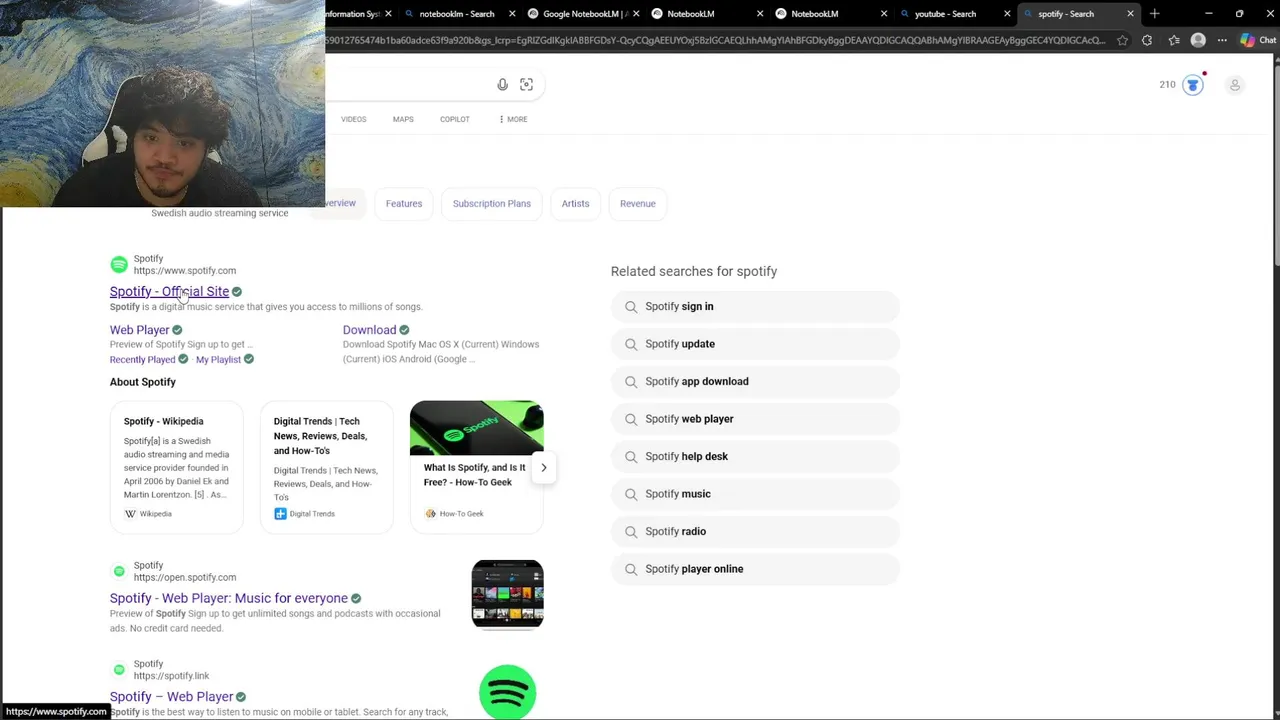Open the browser Favorites list icon
This screenshot has width=1280, height=720.
pos(1174,40)
